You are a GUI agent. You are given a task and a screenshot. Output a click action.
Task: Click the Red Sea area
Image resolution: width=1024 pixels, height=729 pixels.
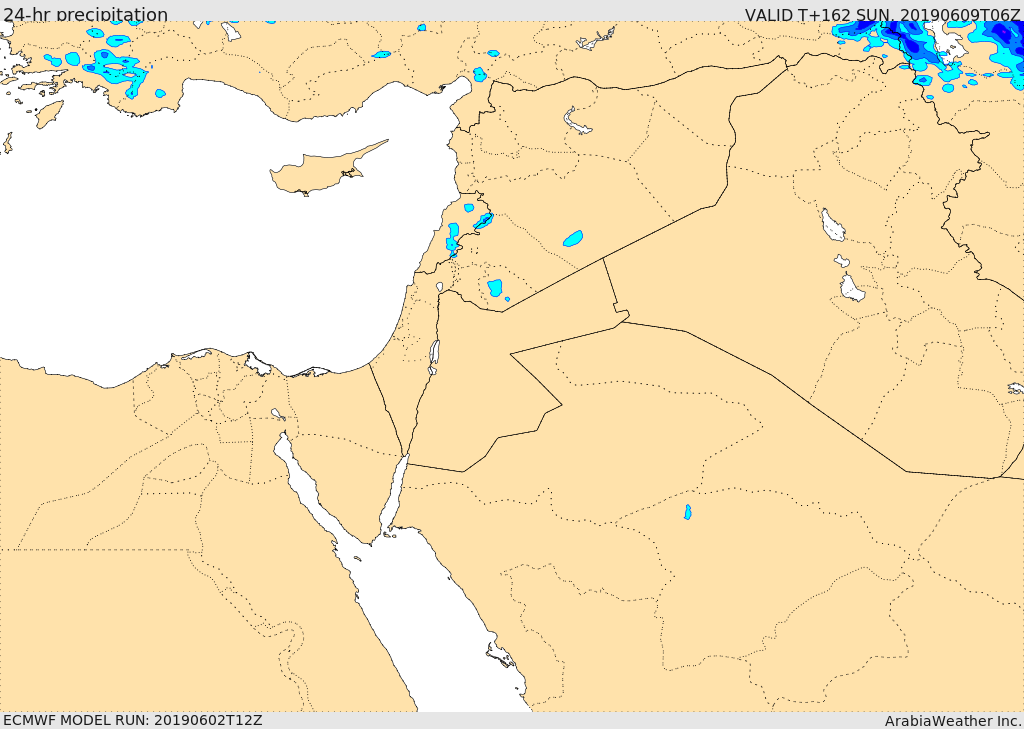431,621
